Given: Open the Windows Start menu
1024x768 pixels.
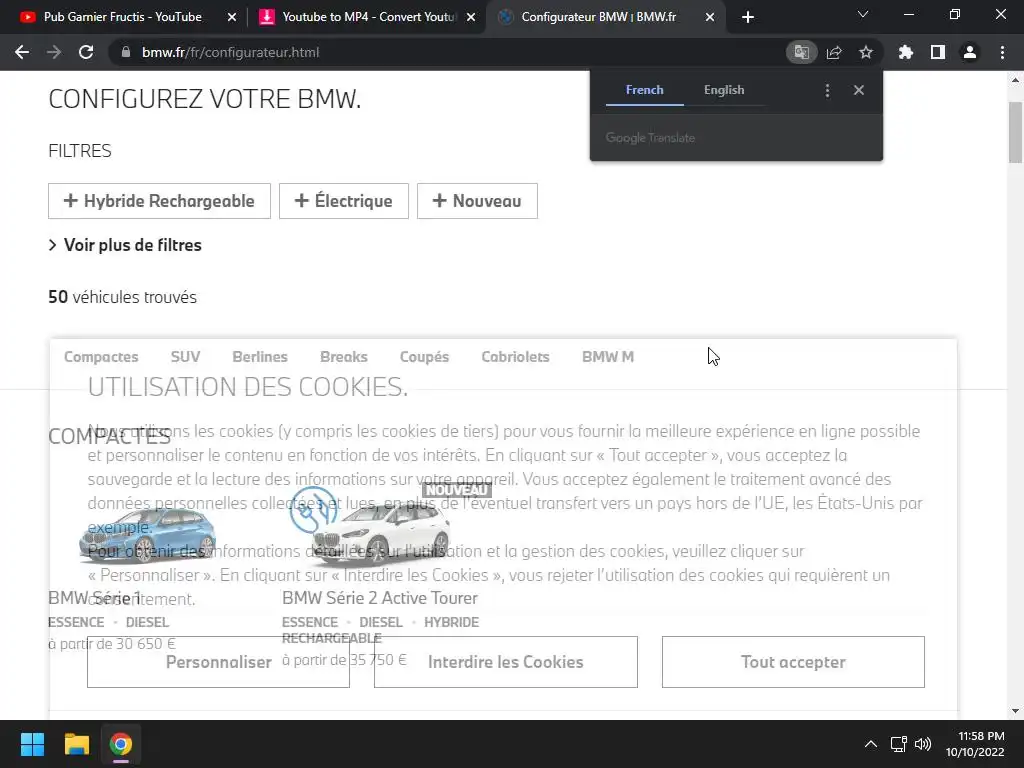Looking at the screenshot, I should point(32,744).
